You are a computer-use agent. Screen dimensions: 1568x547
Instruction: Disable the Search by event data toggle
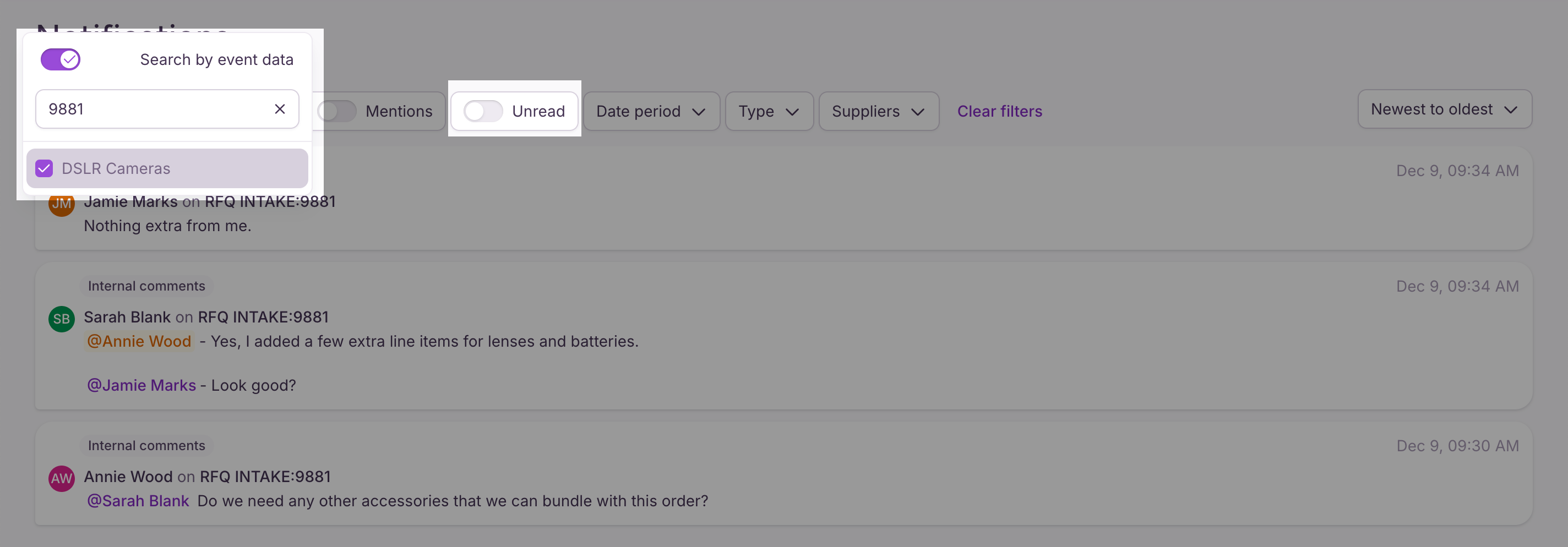pos(60,59)
